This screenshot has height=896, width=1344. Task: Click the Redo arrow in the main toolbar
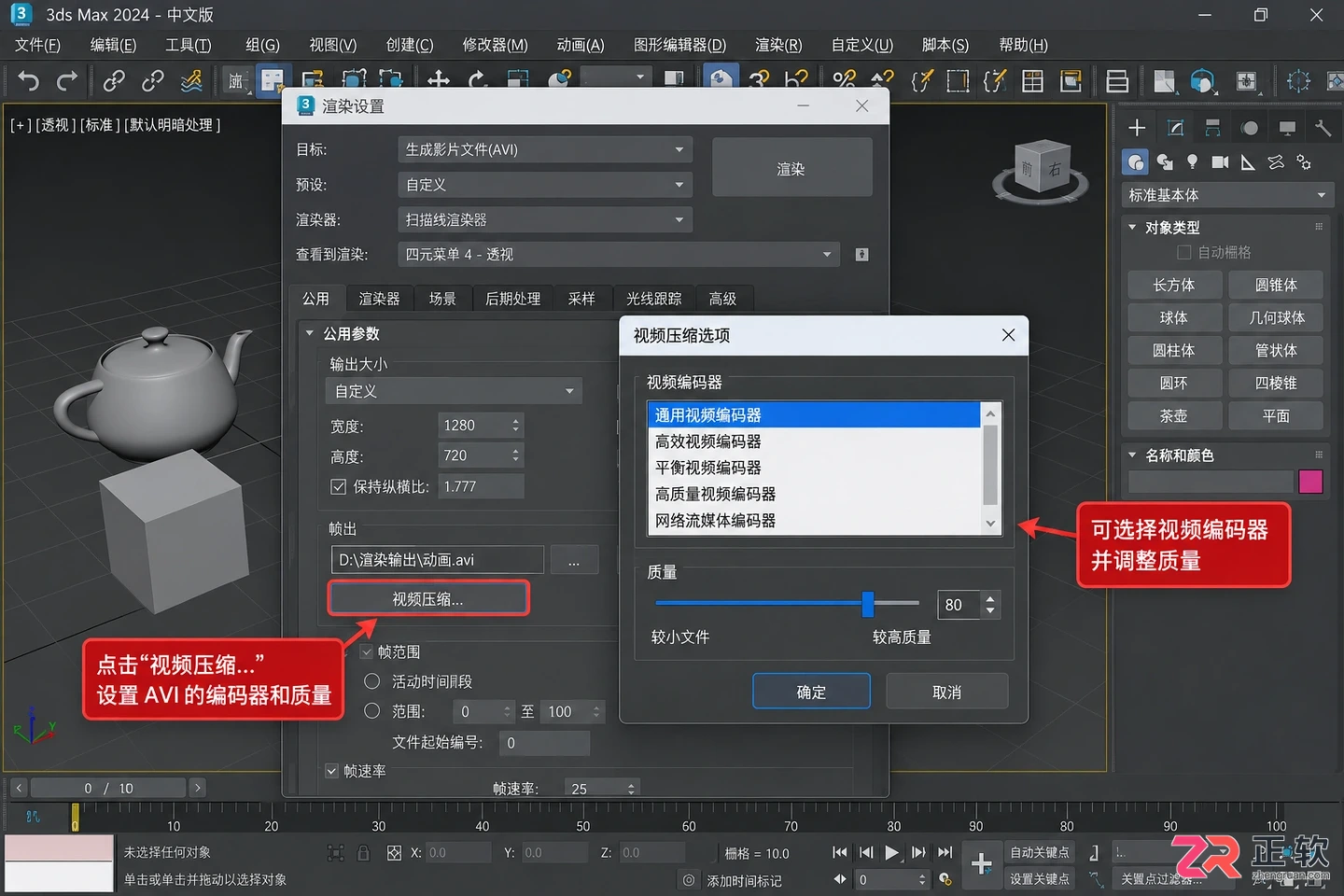coord(66,81)
